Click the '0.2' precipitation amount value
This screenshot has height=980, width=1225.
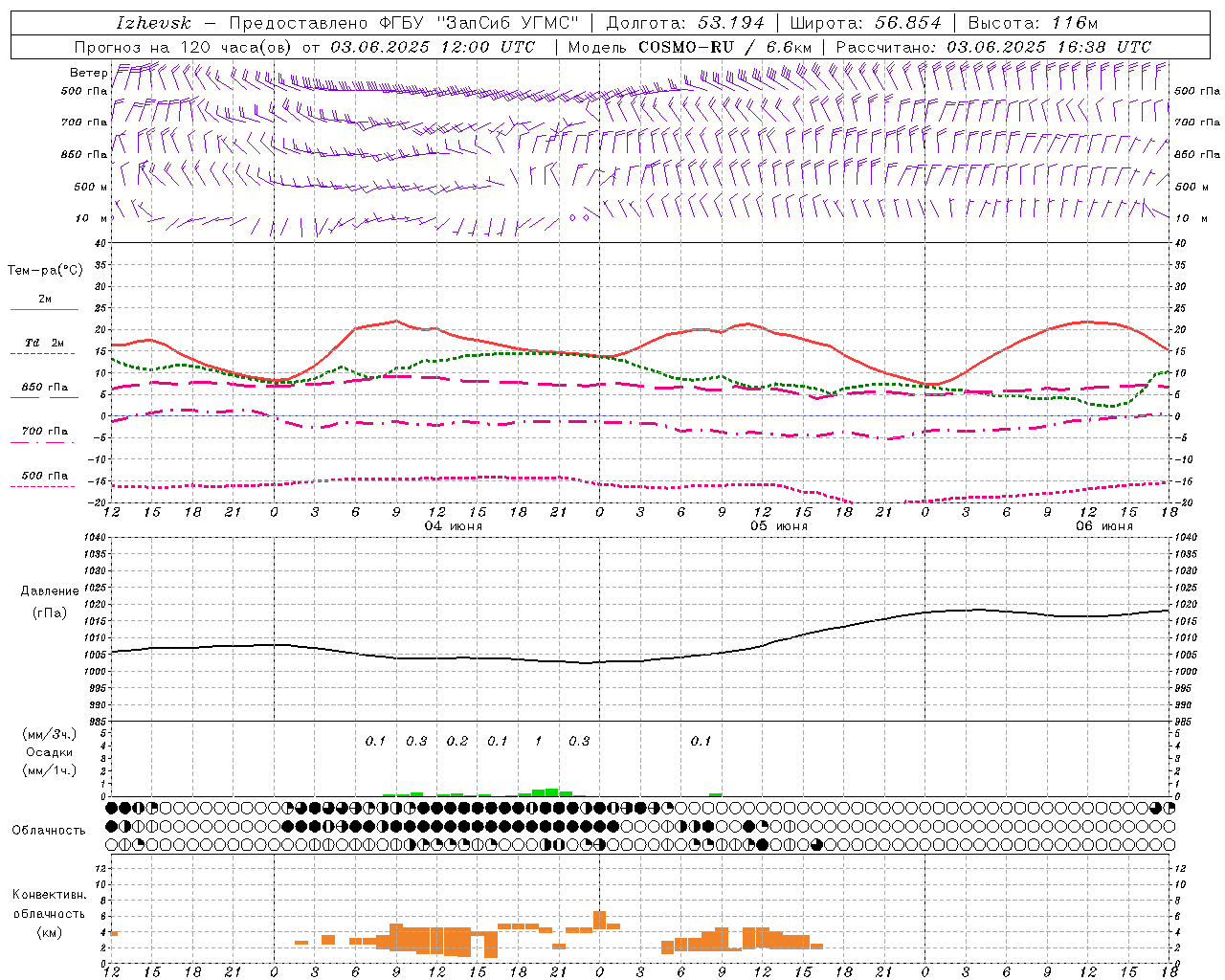pyautogui.click(x=457, y=742)
